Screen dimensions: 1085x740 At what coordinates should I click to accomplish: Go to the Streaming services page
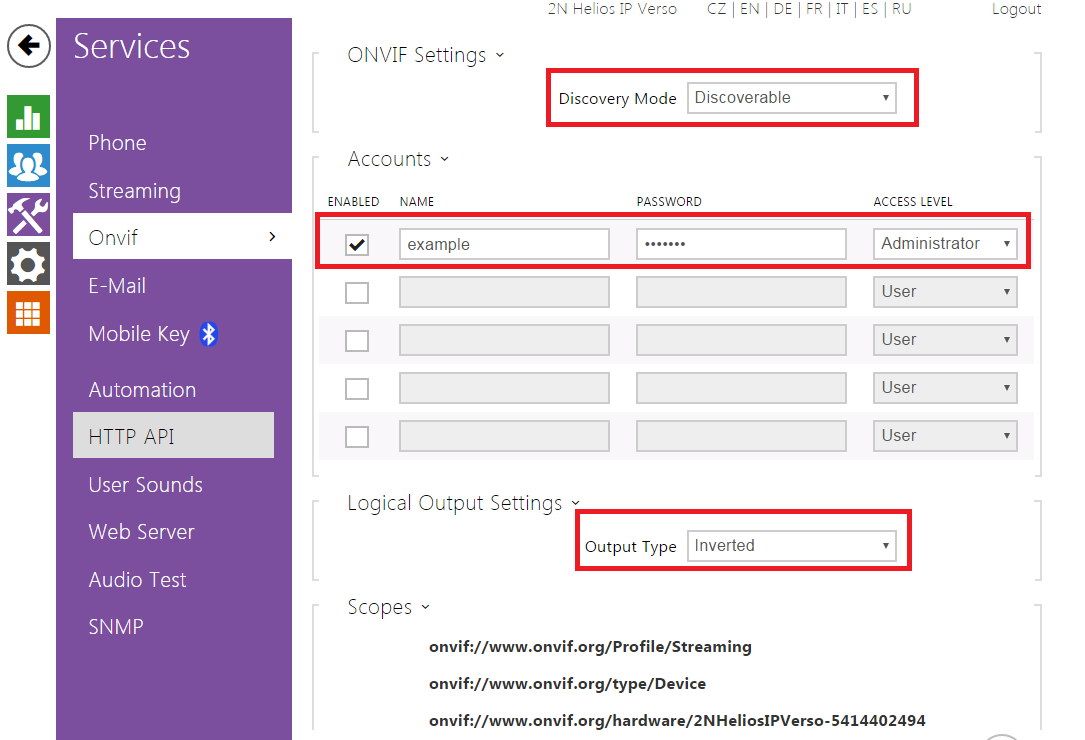click(134, 191)
